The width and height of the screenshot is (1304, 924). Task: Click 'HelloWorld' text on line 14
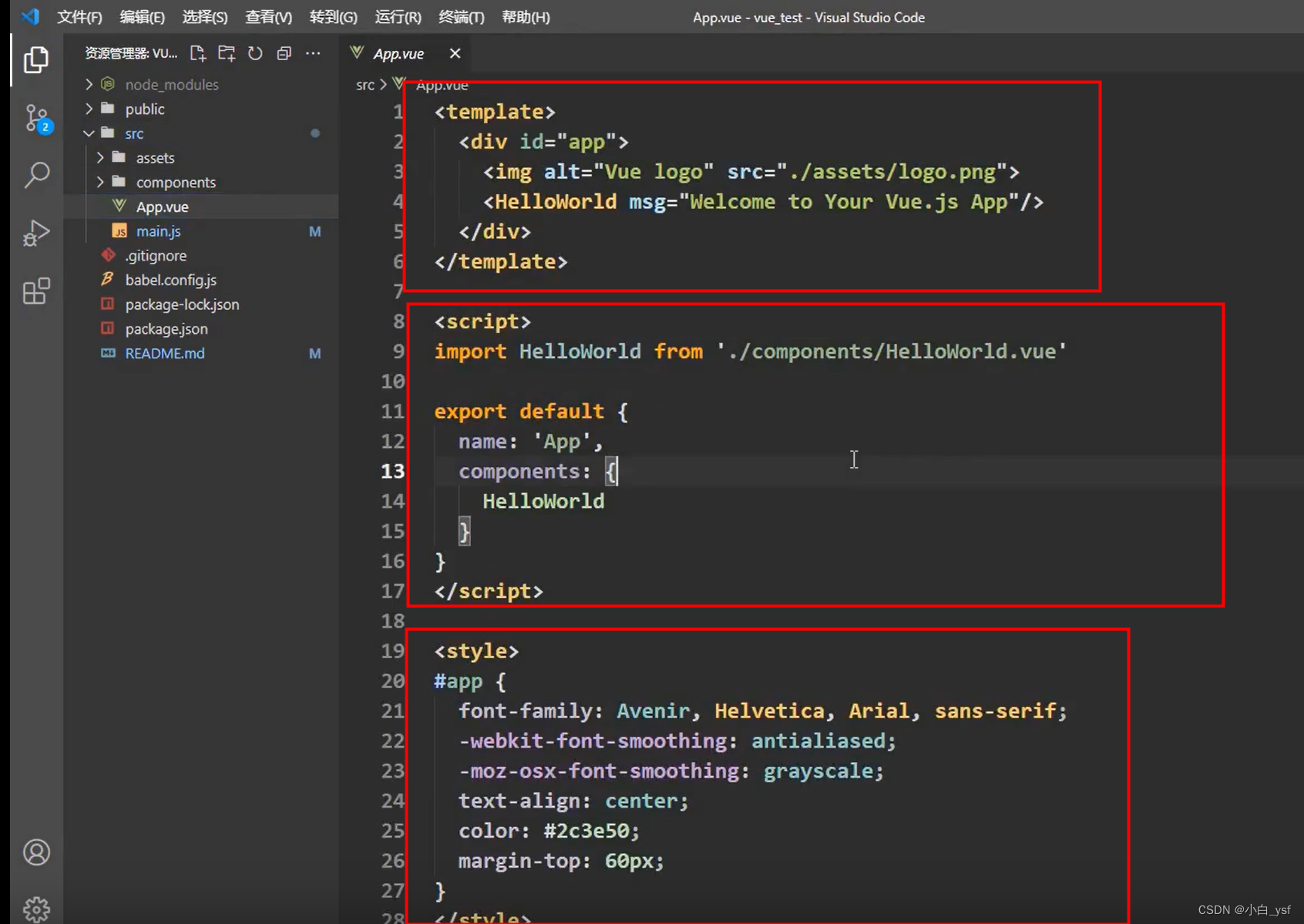point(543,502)
